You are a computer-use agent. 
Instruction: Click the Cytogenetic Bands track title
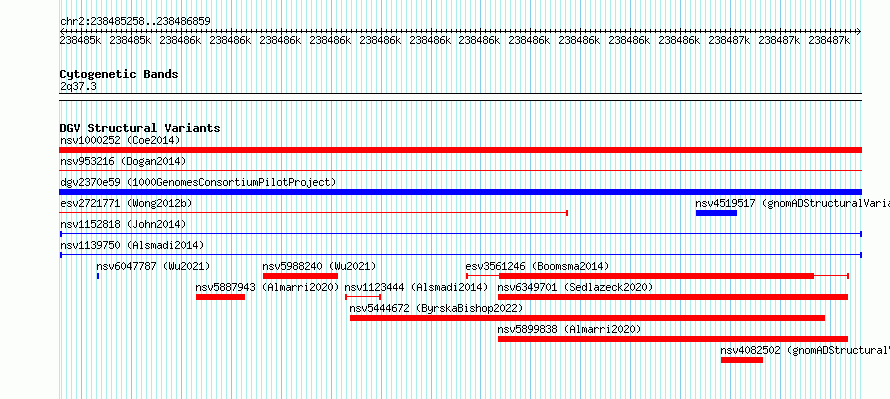[119, 74]
